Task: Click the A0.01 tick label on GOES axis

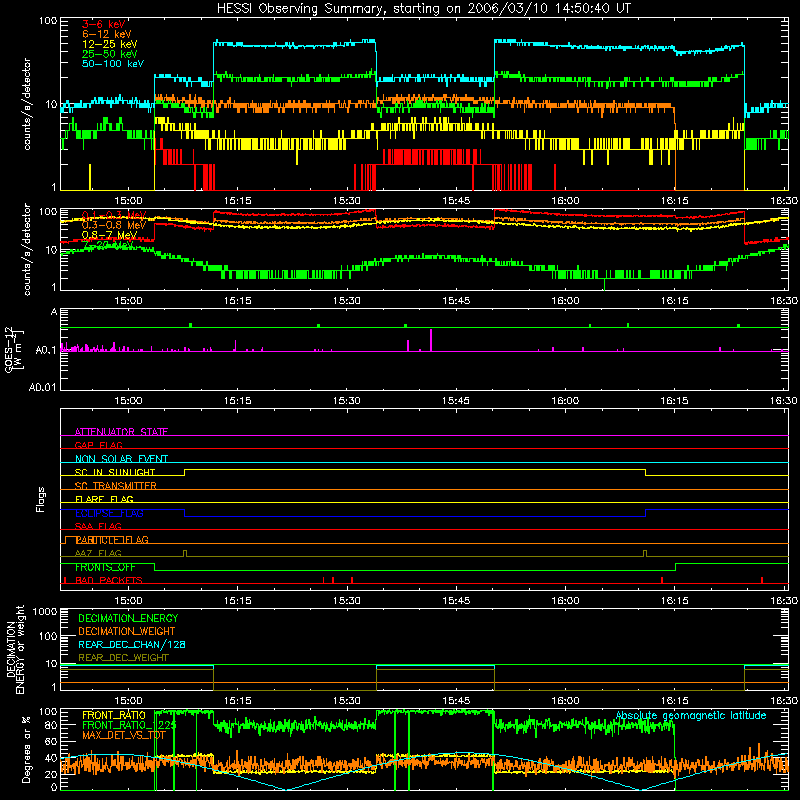Action: 43,387
